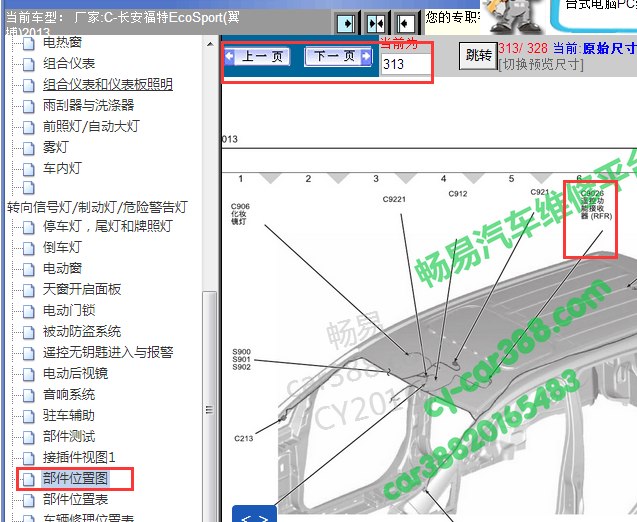The image size is (637, 522).
Task: Open the 车内灯 tree item
Action: coord(63,168)
